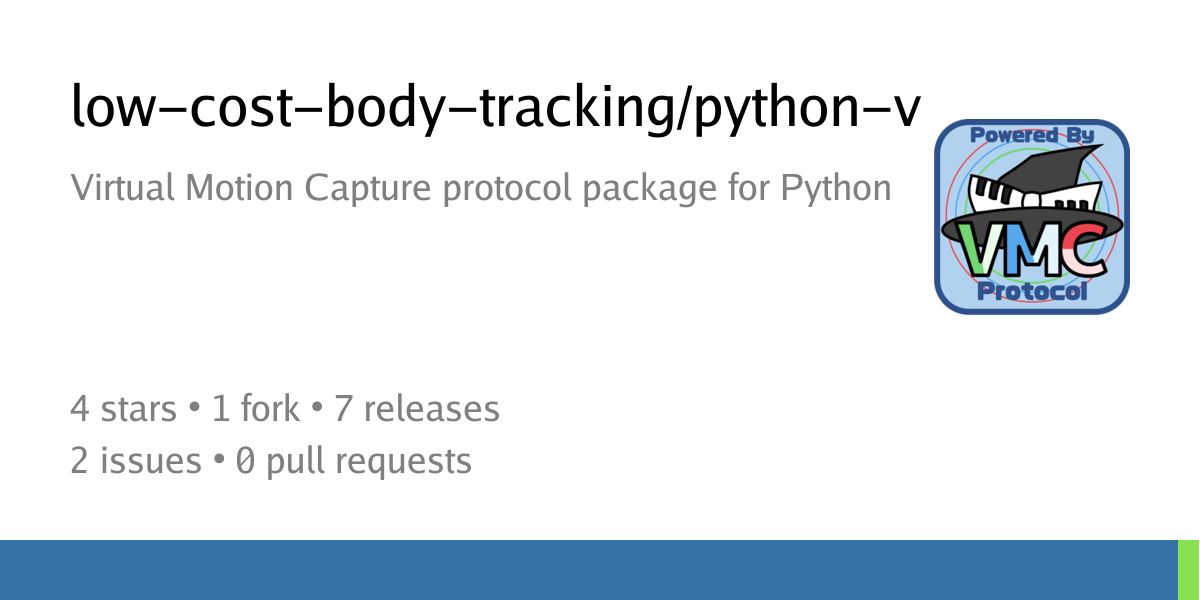Click the white letter M in the logo
Viewport: 1200px width, 600px height.
point(1030,250)
